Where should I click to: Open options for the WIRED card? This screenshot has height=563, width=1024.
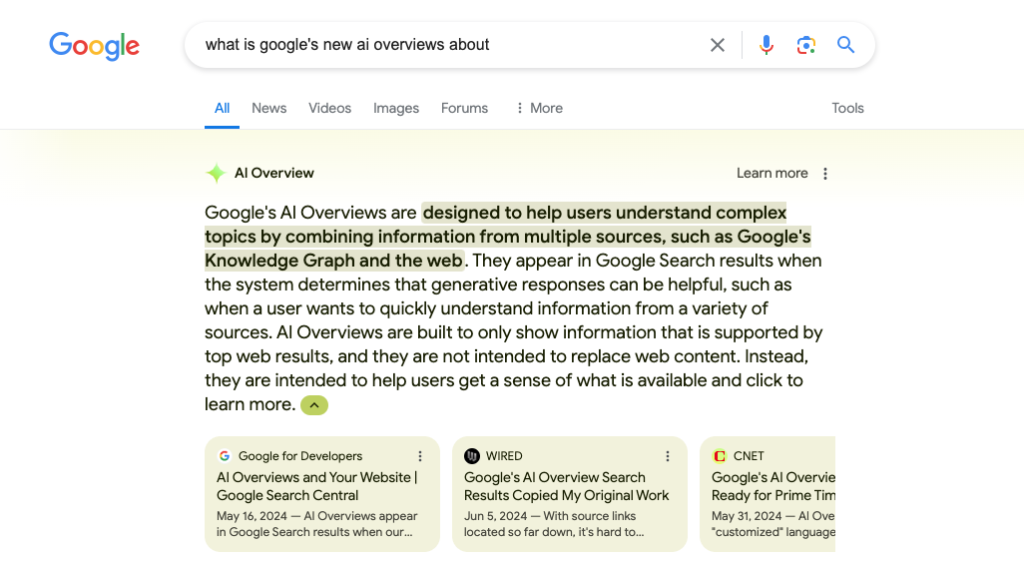(668, 456)
